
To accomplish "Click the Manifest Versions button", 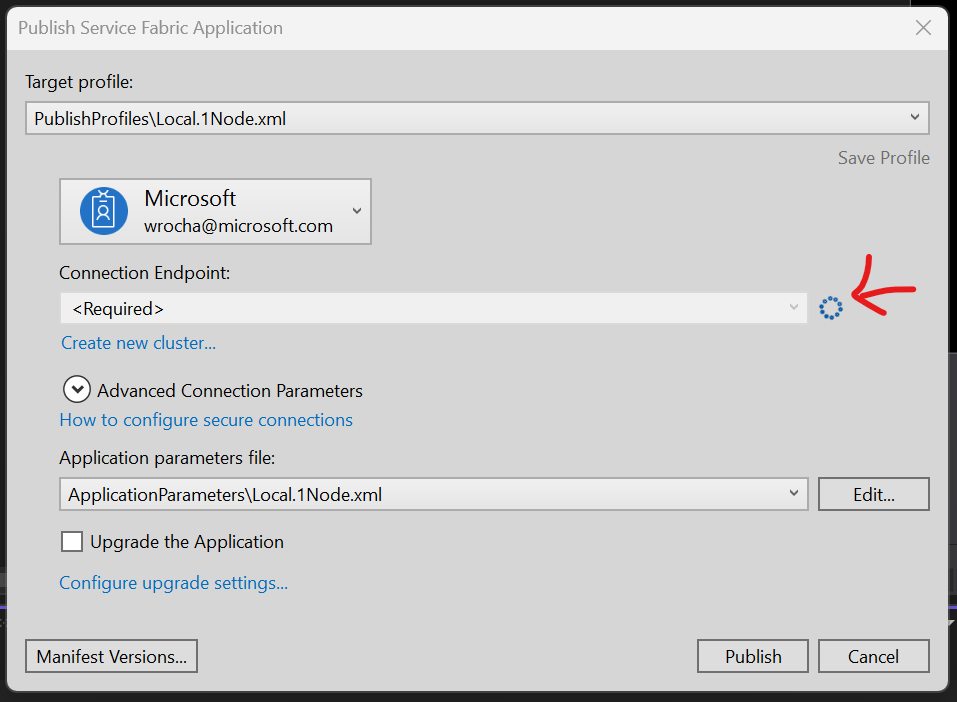I will (x=112, y=656).
